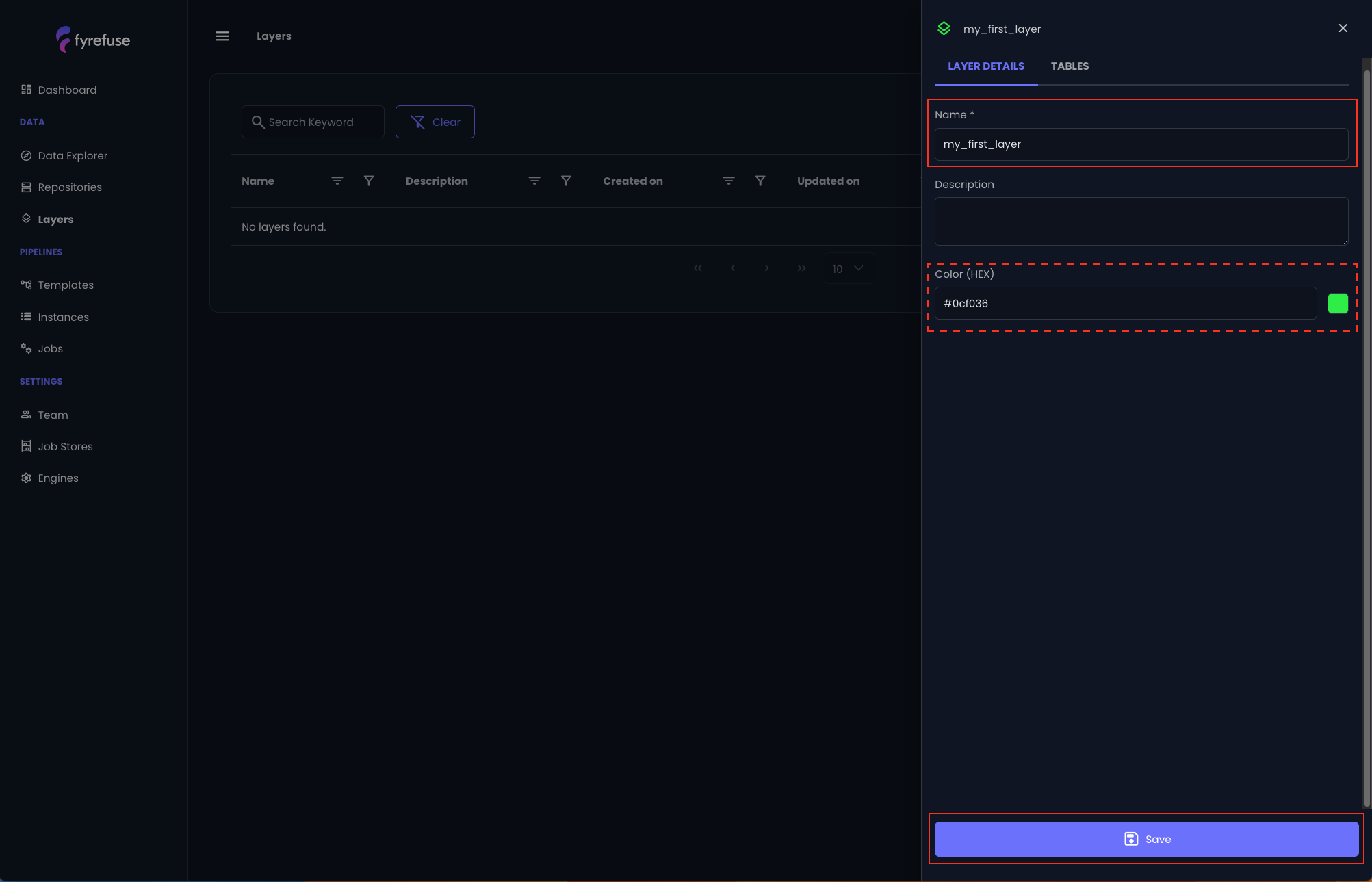Click the green layer icon in panel header

944,29
